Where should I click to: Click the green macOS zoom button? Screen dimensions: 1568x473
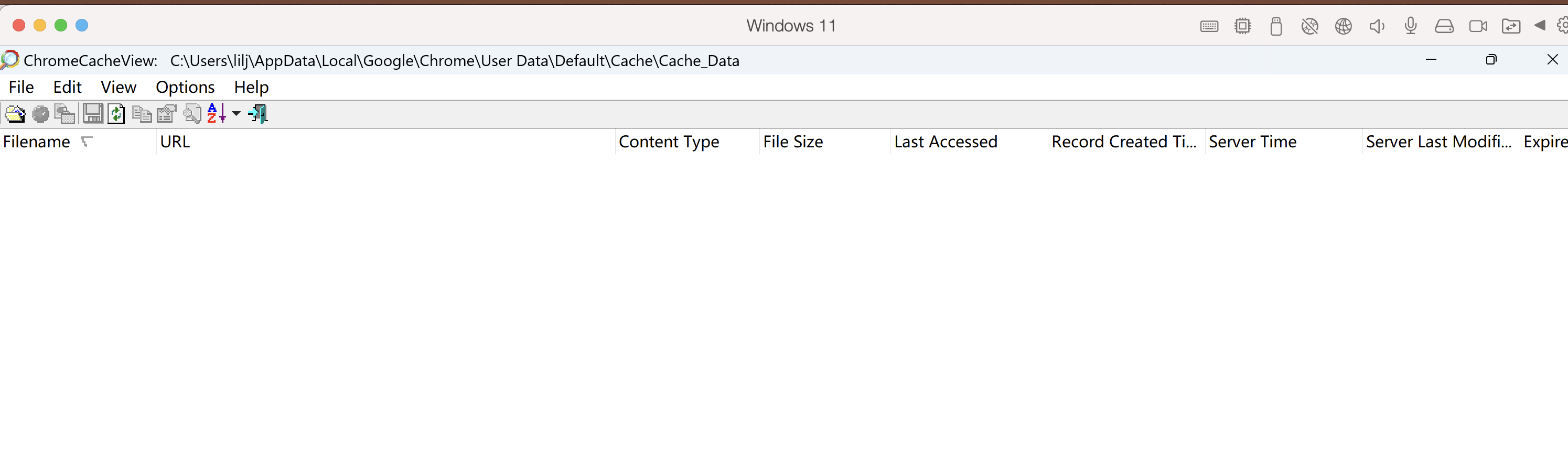[x=61, y=25]
